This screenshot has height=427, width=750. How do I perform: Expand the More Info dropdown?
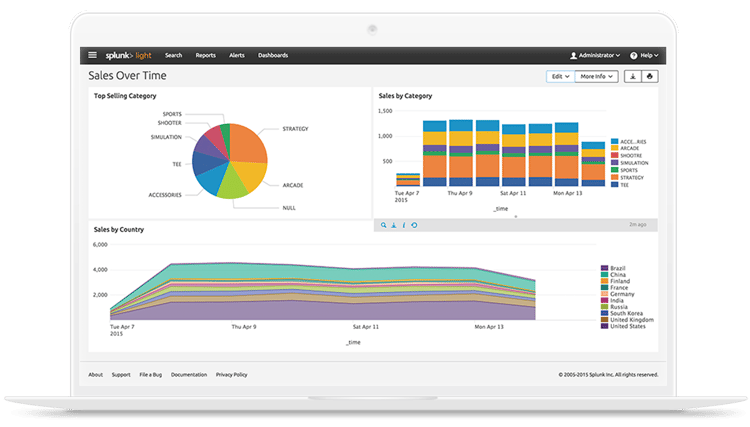pyautogui.click(x=597, y=76)
